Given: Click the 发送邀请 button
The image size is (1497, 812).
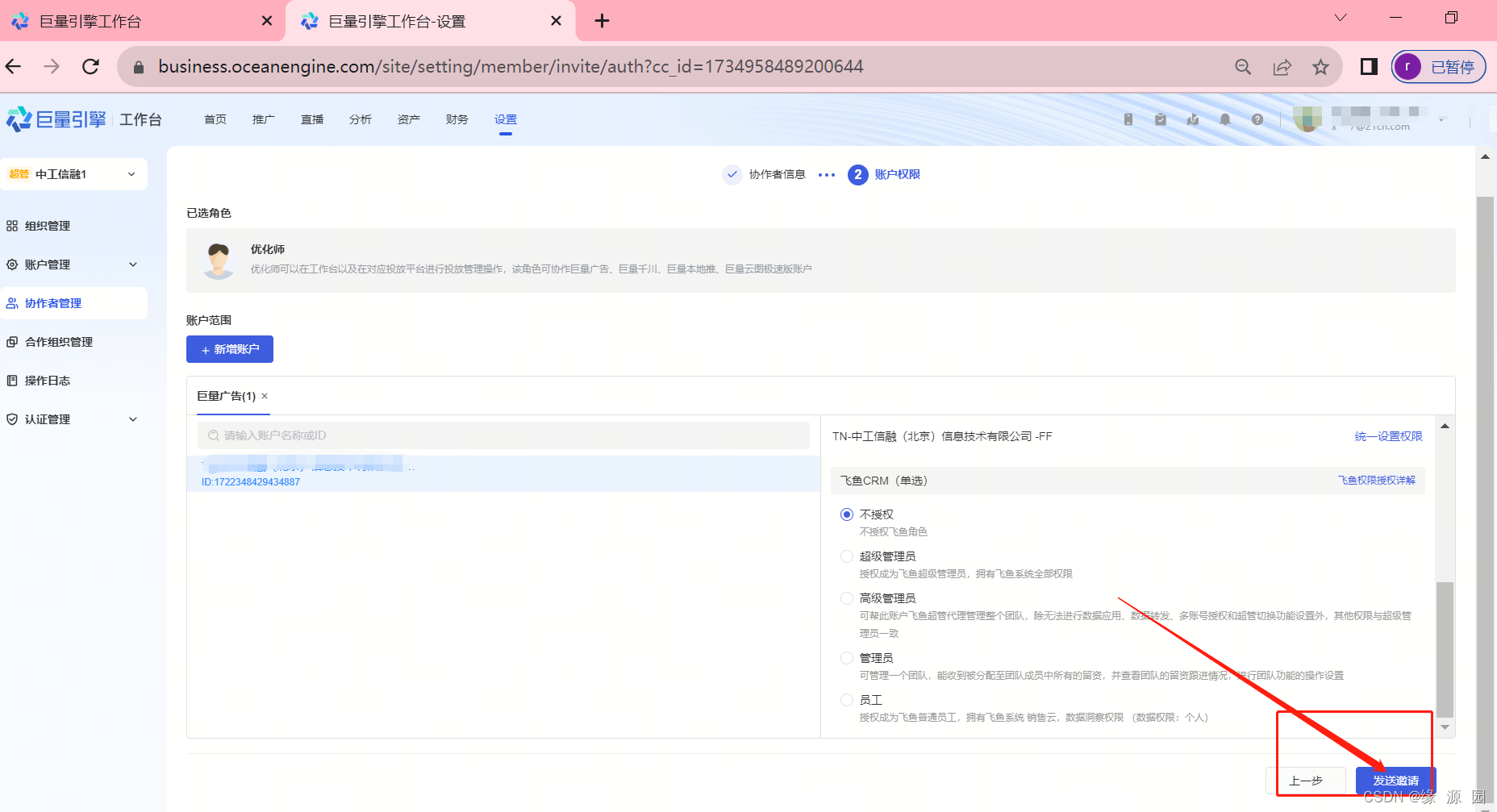Looking at the screenshot, I should pos(1395,781).
